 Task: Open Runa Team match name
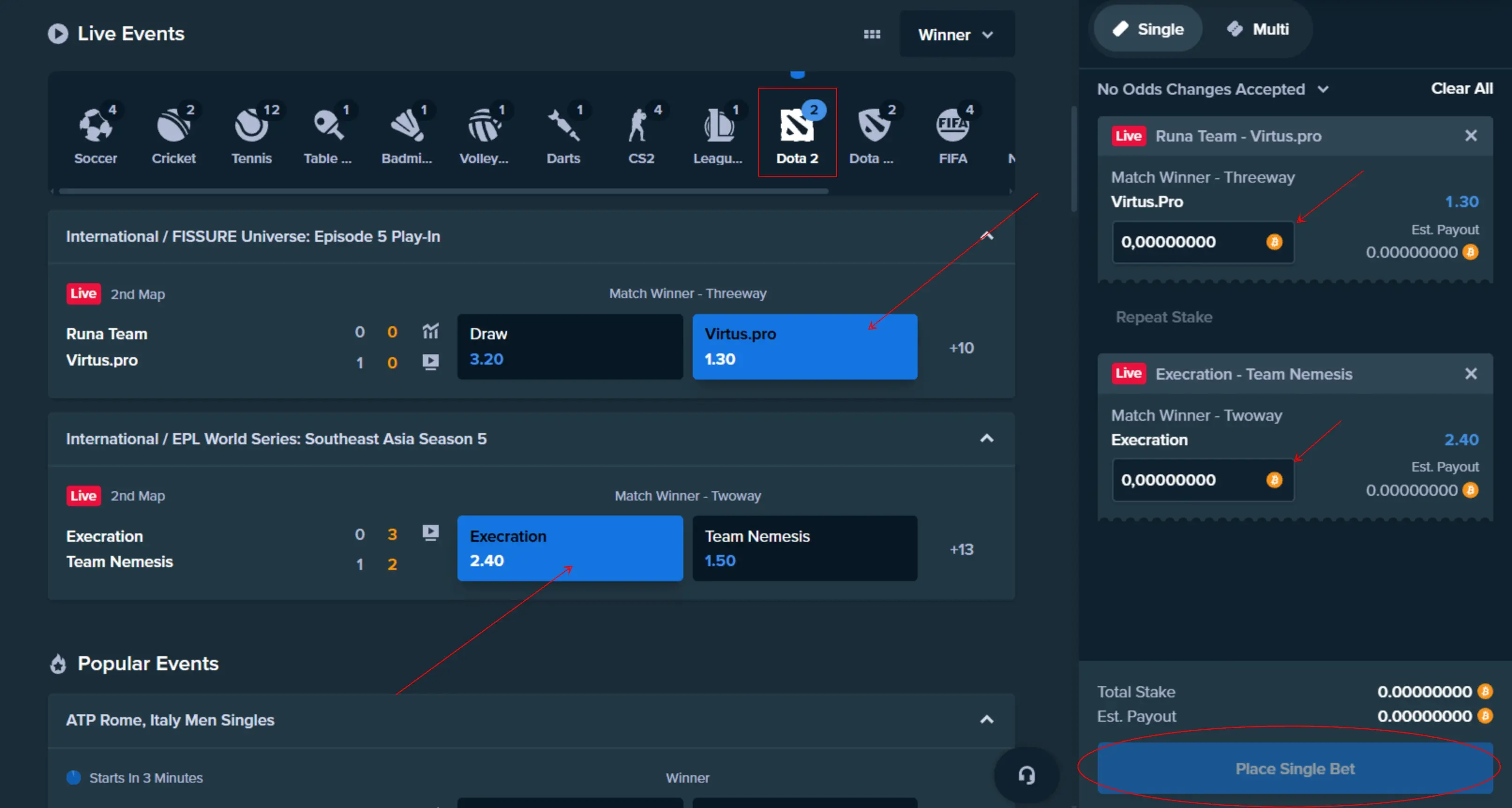pyautogui.click(x=107, y=334)
